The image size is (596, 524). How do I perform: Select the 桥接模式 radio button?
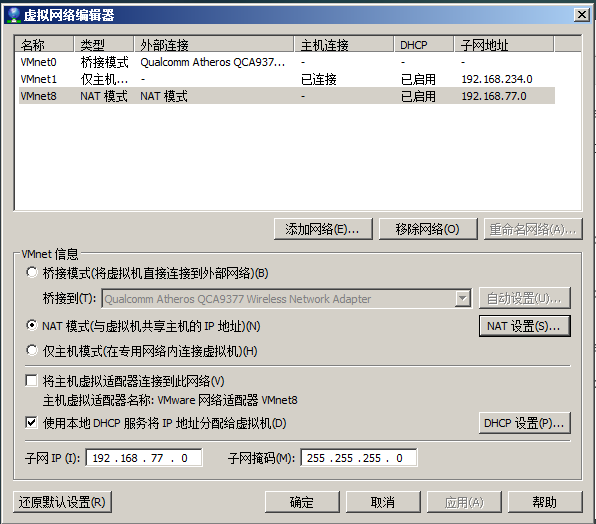click(32, 272)
